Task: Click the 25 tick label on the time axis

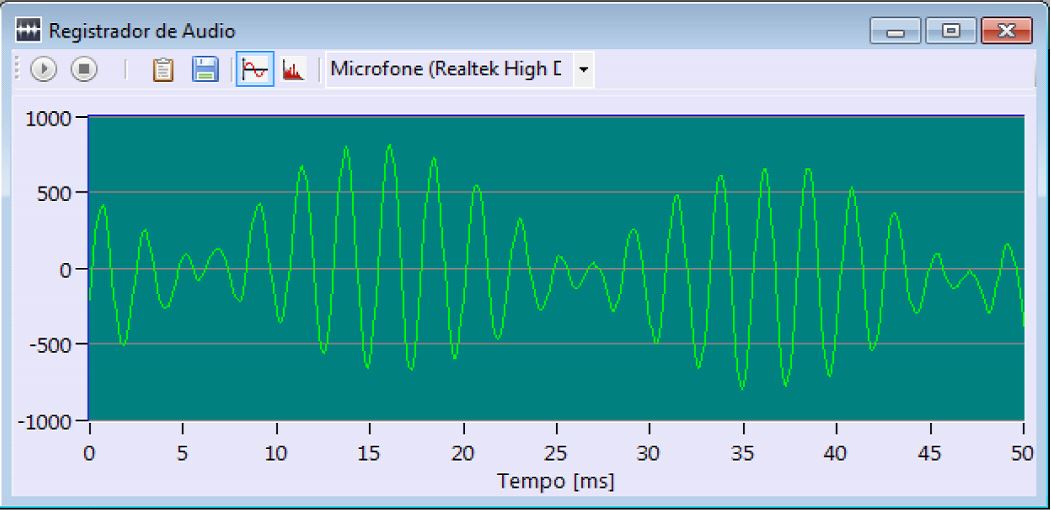Action: click(x=556, y=454)
